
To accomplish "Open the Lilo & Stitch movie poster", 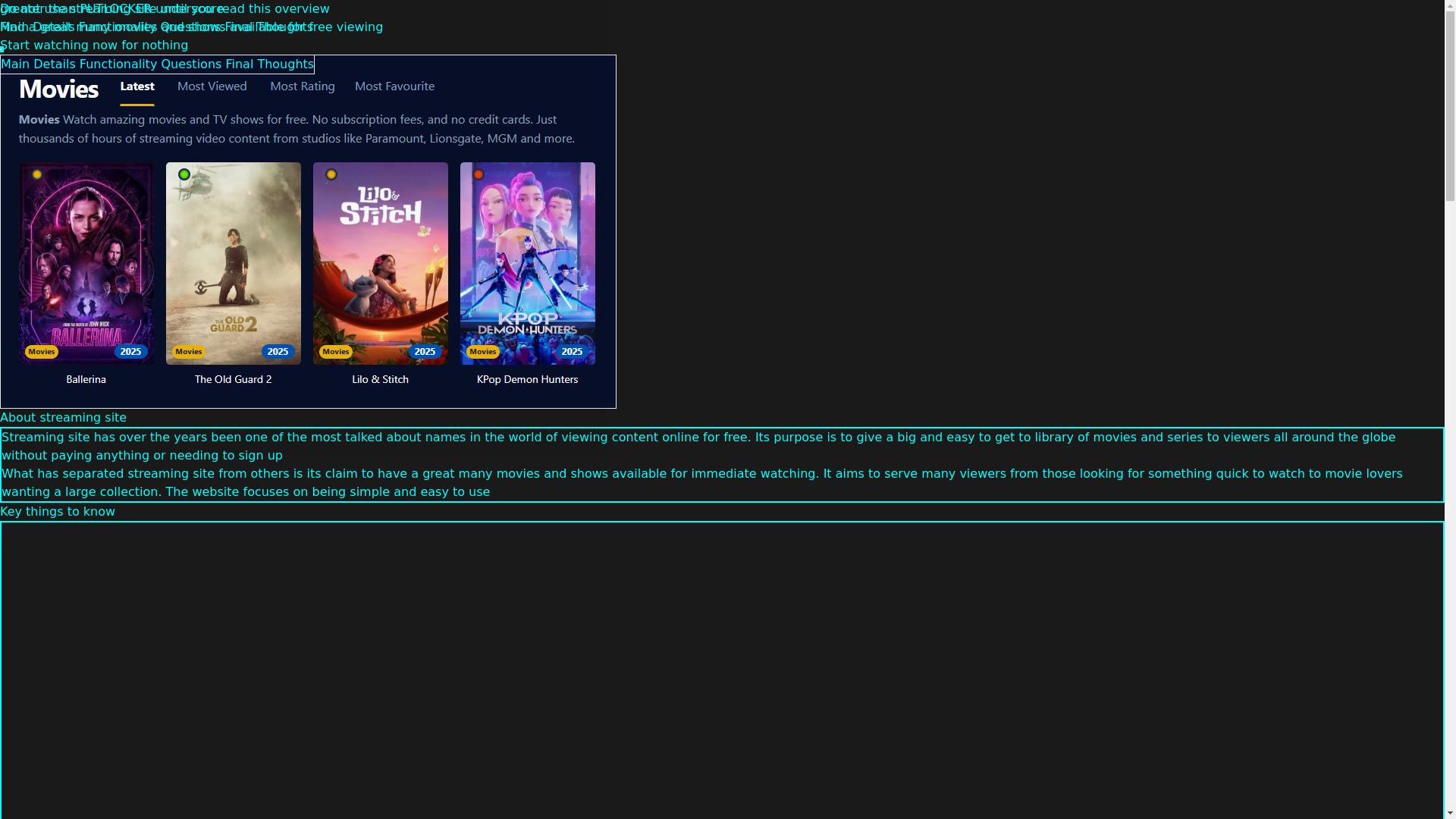I will (x=381, y=263).
